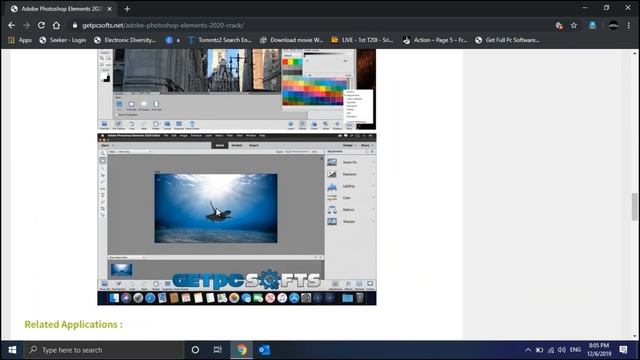Open the blue extension icon

pos(592,25)
